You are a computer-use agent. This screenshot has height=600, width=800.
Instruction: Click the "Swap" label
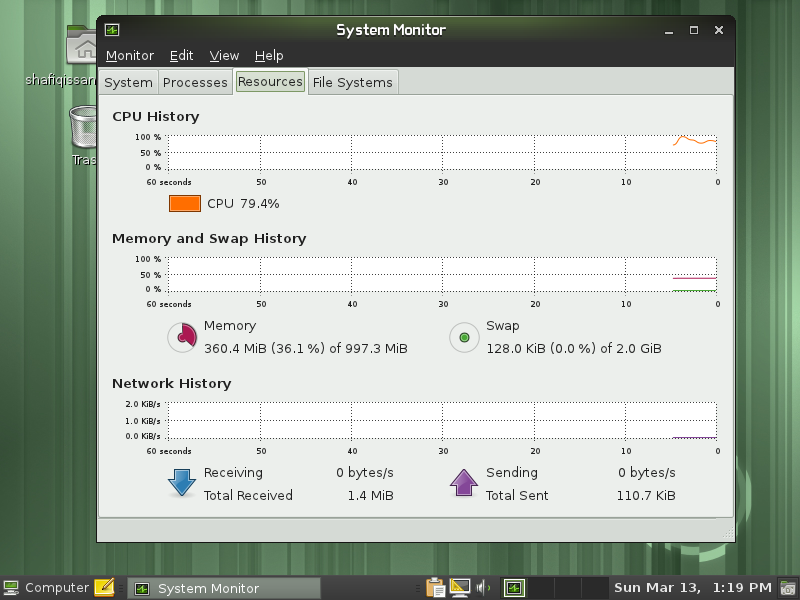point(503,326)
